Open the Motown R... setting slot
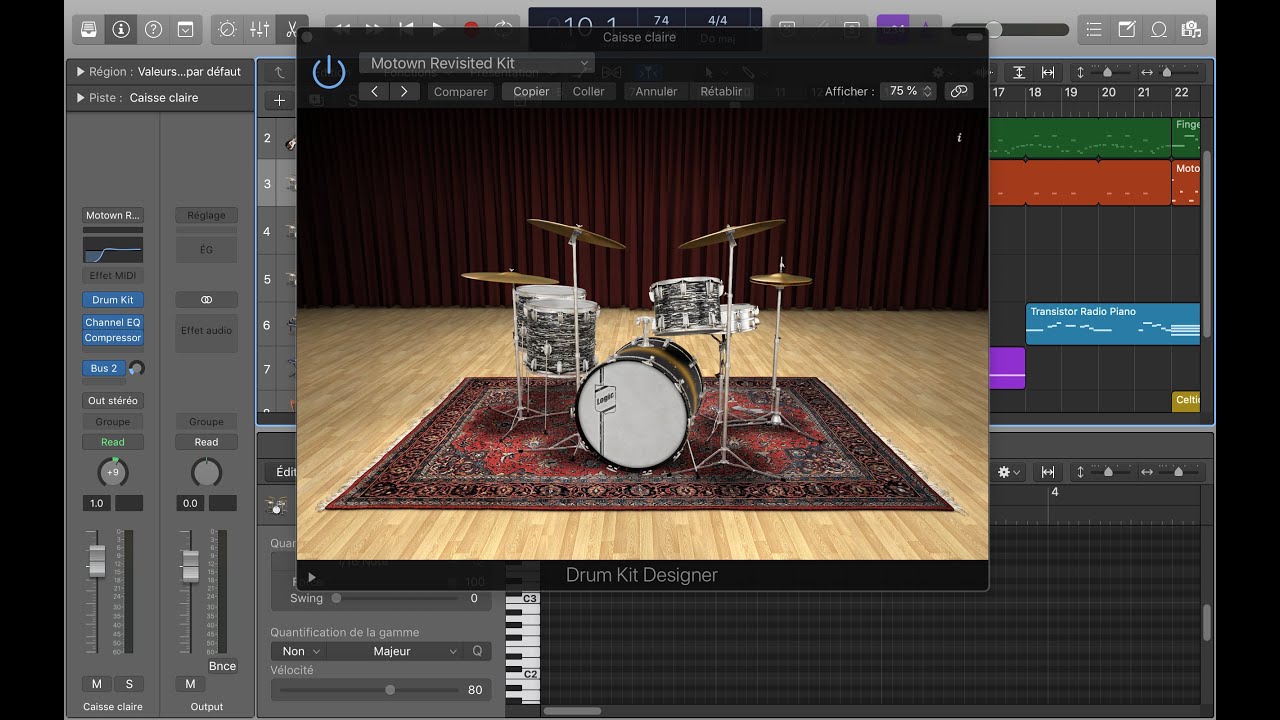 (113, 215)
